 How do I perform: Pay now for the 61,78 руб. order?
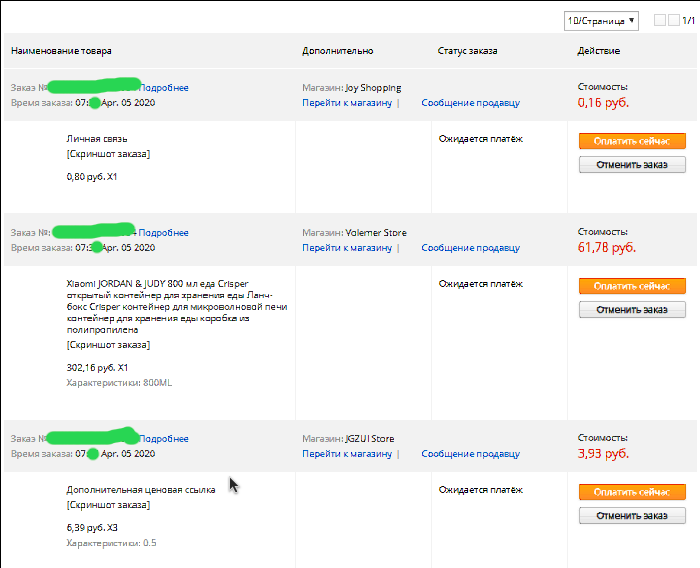(x=632, y=286)
